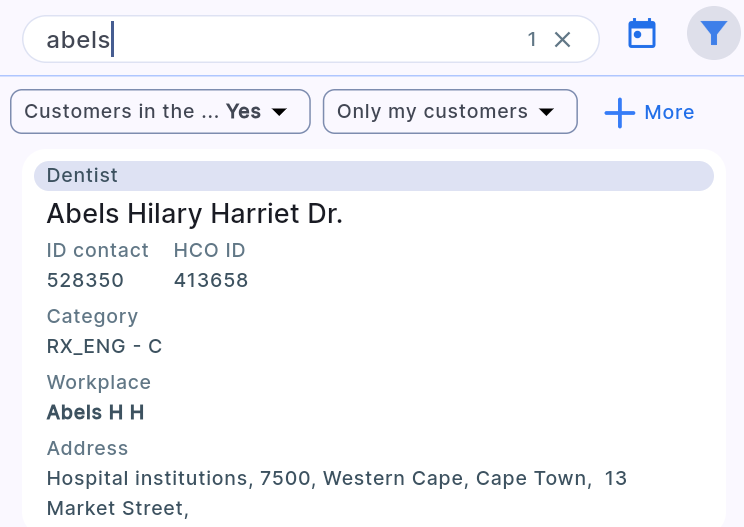Toggle the filter funnel button

[x=713, y=34]
